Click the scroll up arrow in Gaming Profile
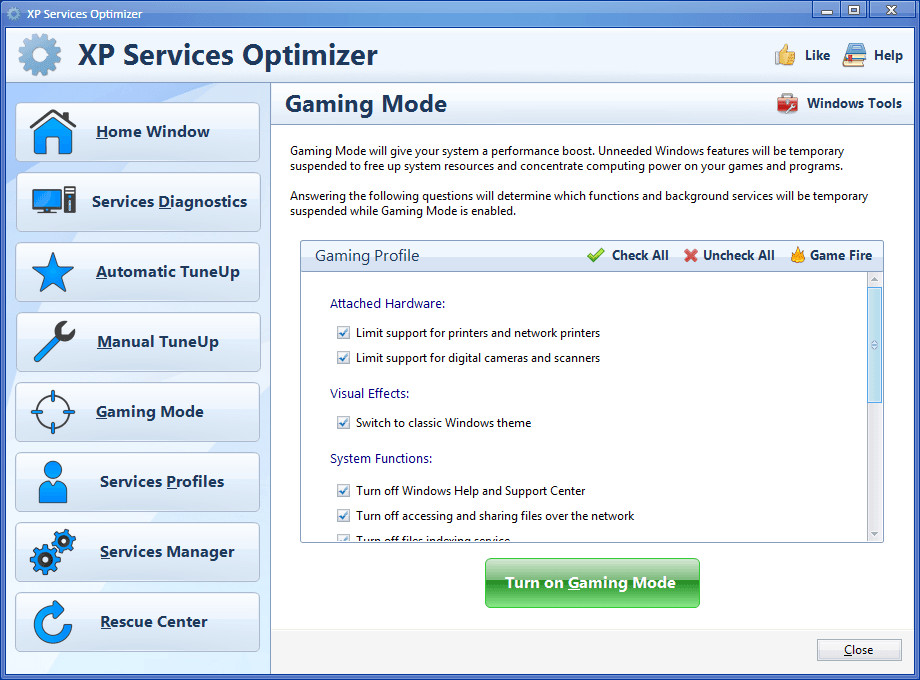 pos(874,279)
